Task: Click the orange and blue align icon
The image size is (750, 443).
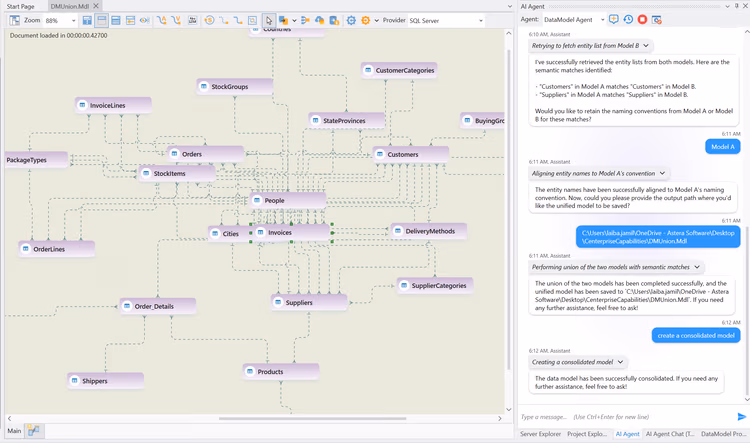Action: (x=305, y=21)
